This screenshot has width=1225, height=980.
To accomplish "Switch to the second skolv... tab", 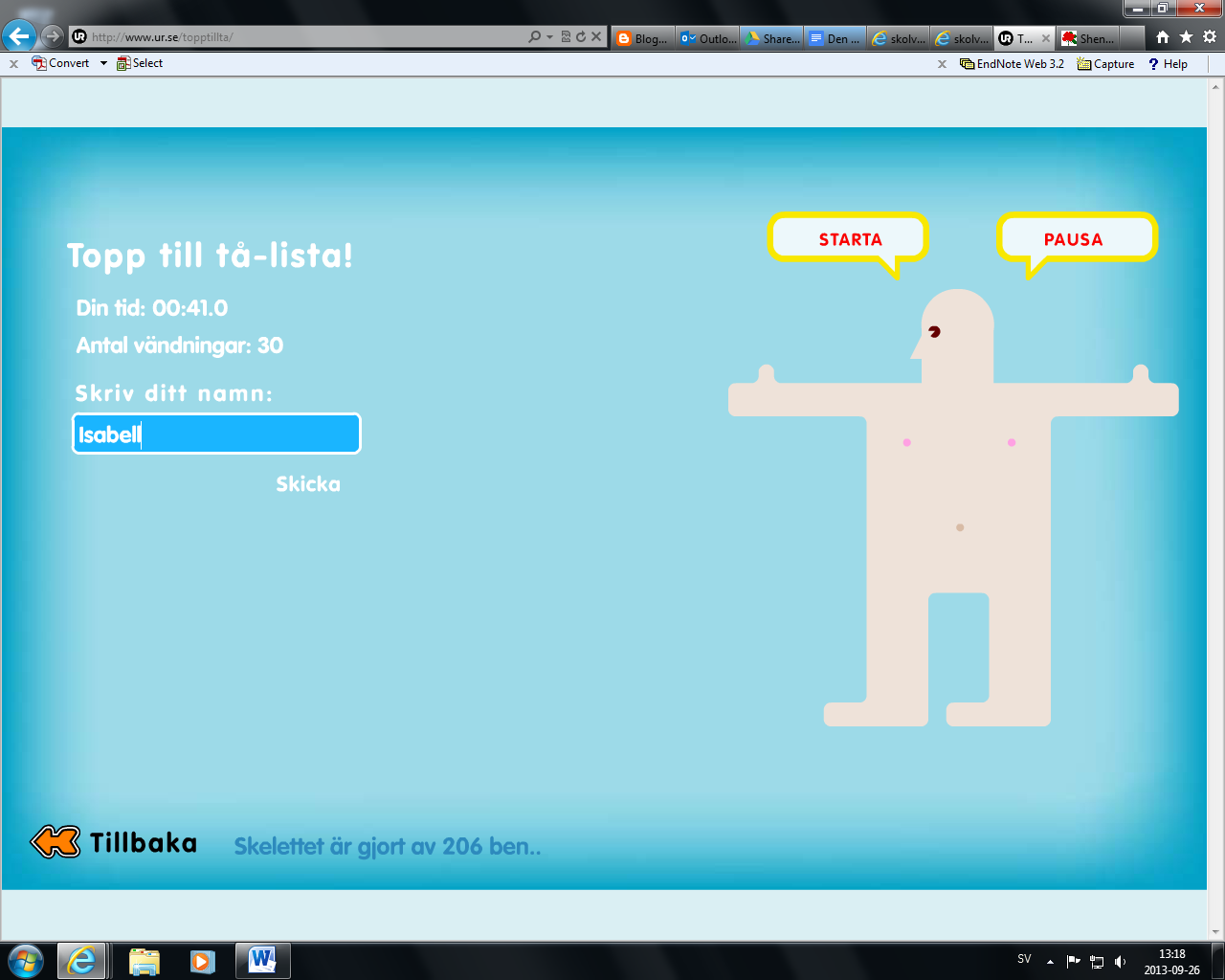I will tap(961, 38).
